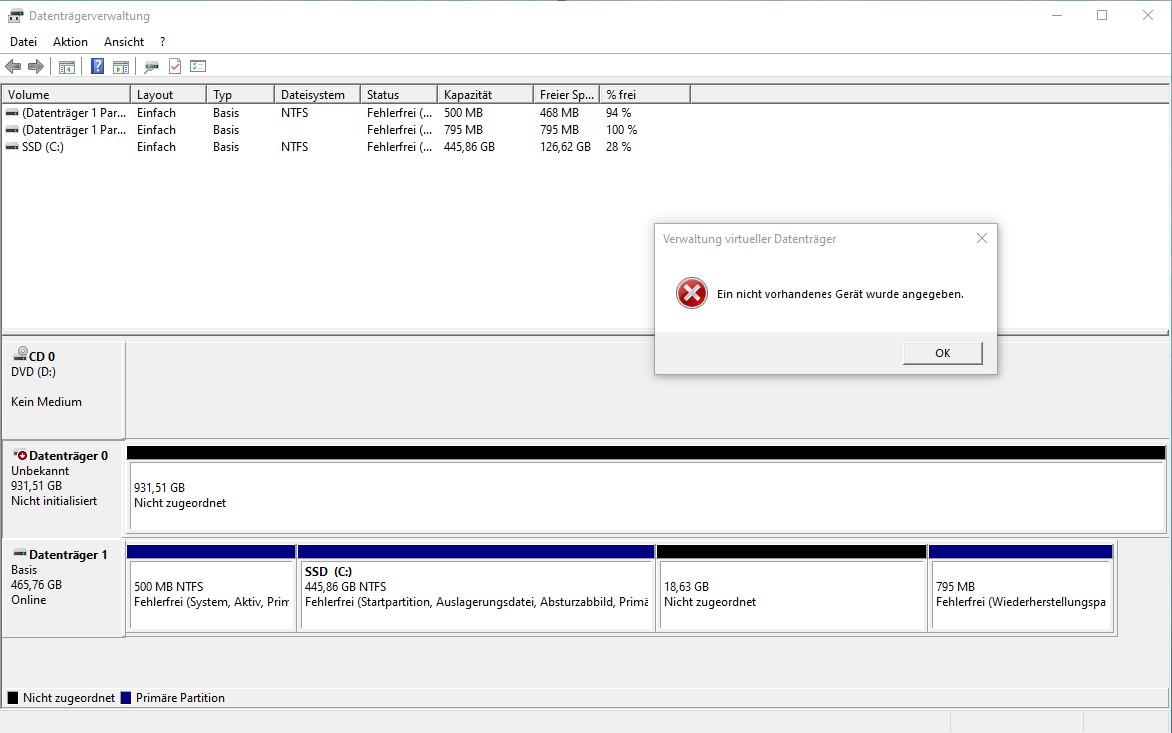This screenshot has height=733, width=1172.
Task: Select the 795 MB Wiederherstellungspartition block
Action: pos(1021,590)
